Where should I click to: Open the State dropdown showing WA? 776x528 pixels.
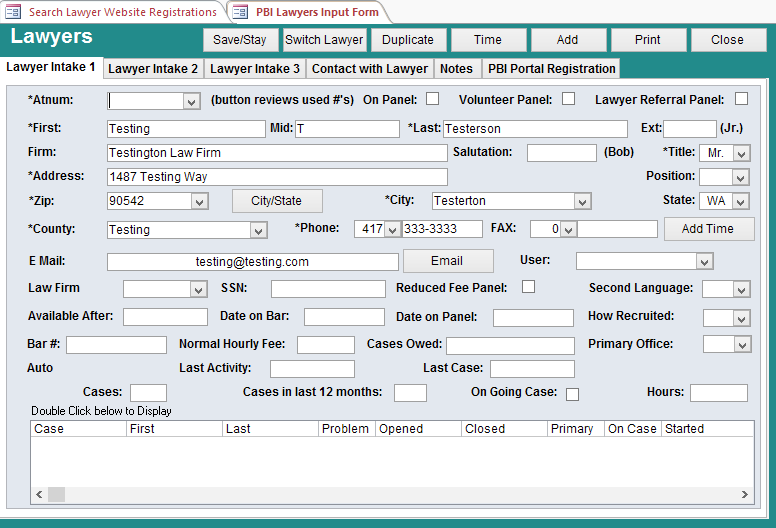(741, 201)
